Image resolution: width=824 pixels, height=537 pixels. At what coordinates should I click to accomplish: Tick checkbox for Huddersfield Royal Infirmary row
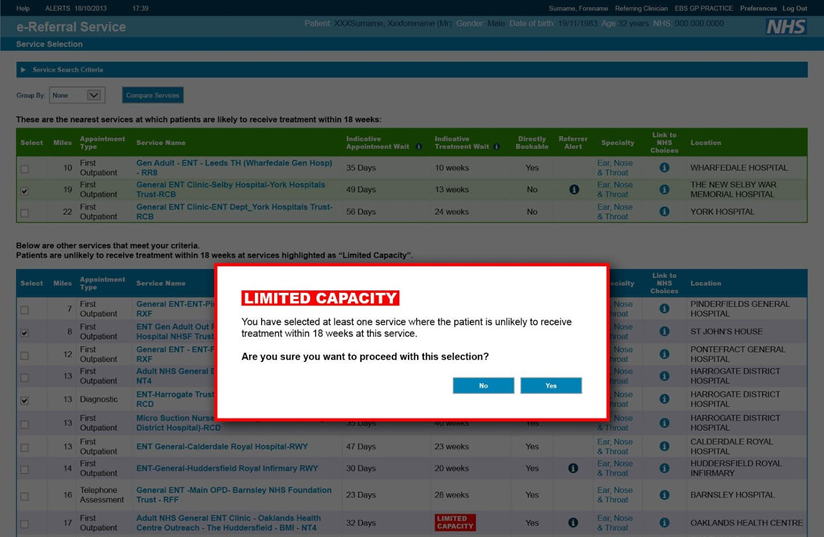[25, 470]
